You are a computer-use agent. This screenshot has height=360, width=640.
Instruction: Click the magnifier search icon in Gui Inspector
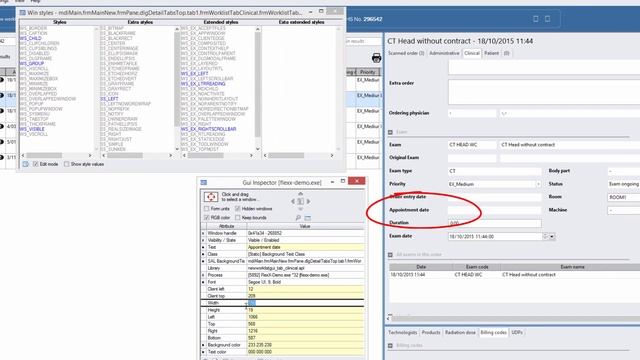pyautogui.click(x=298, y=218)
